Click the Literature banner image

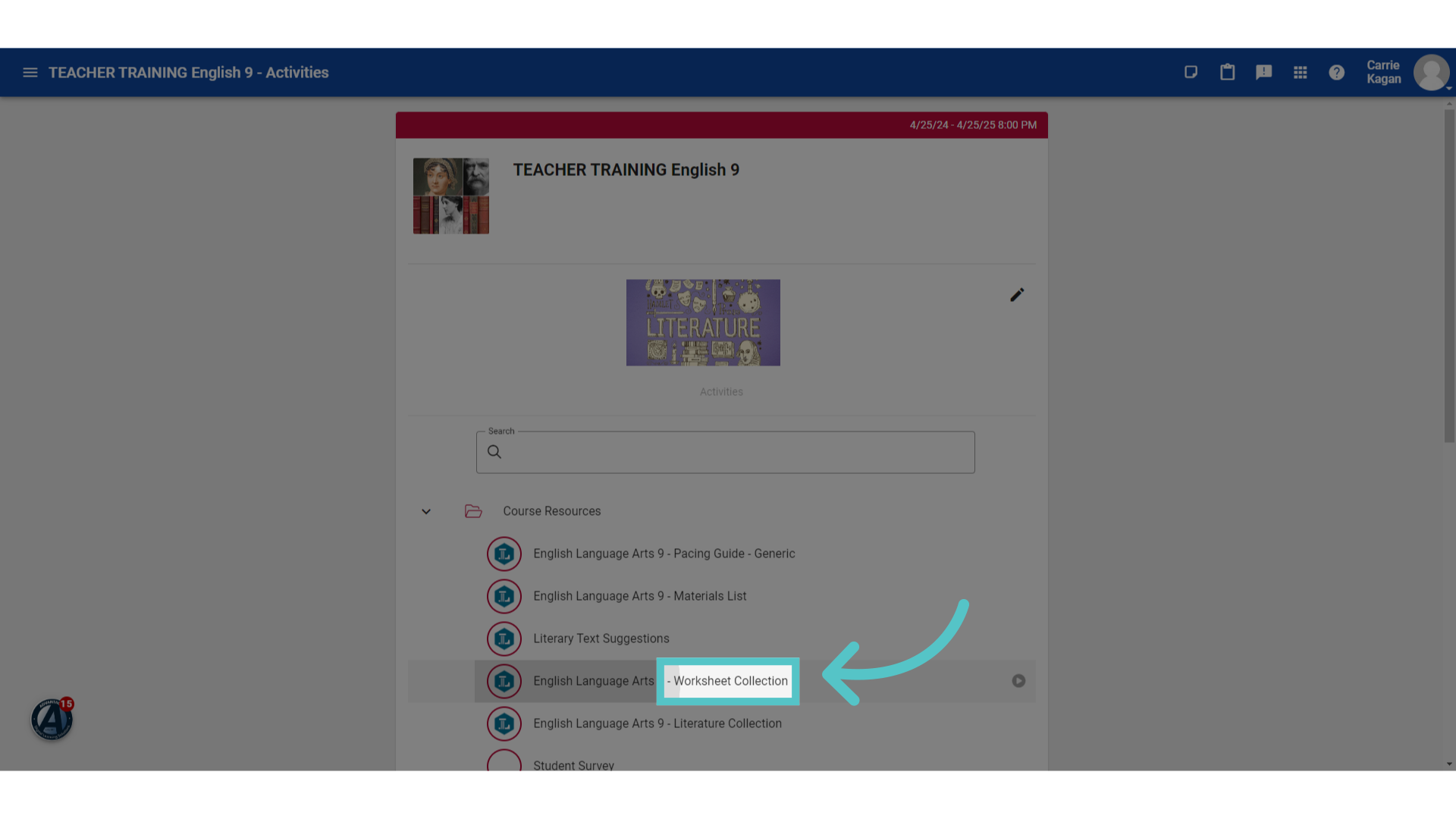[703, 323]
